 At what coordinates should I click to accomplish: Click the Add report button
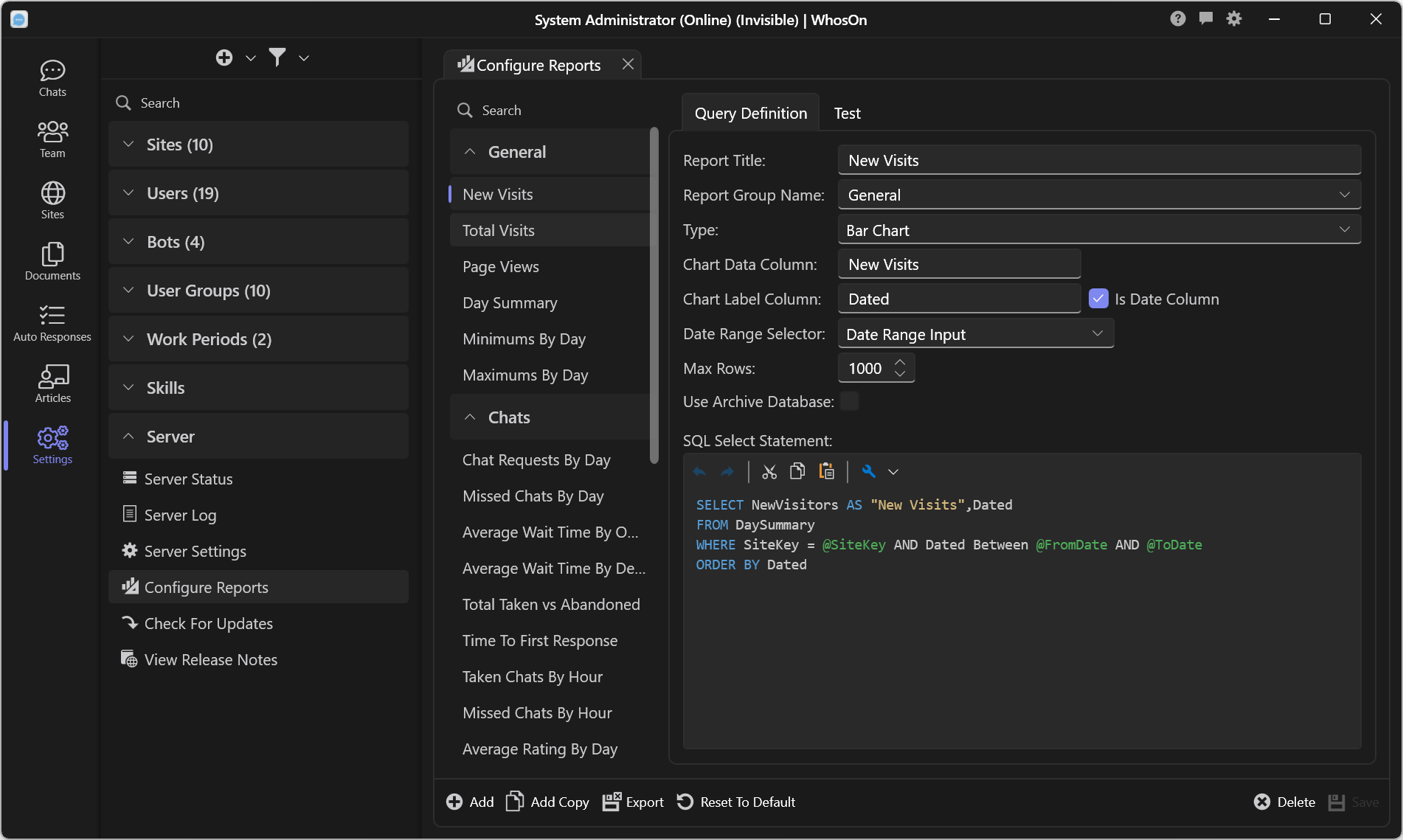tap(470, 802)
